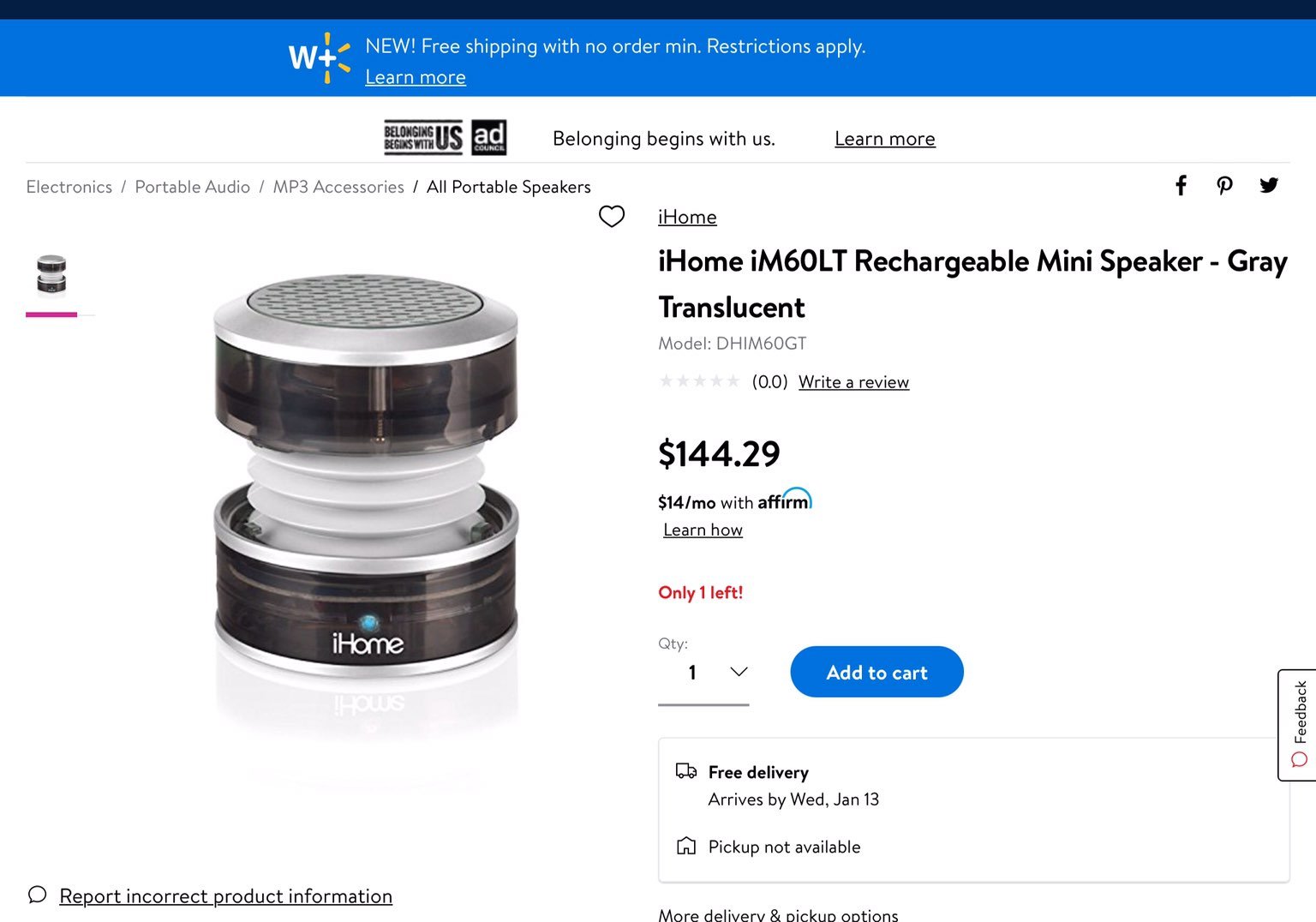
Task: Share product on Twitter icon
Action: pyautogui.click(x=1269, y=185)
